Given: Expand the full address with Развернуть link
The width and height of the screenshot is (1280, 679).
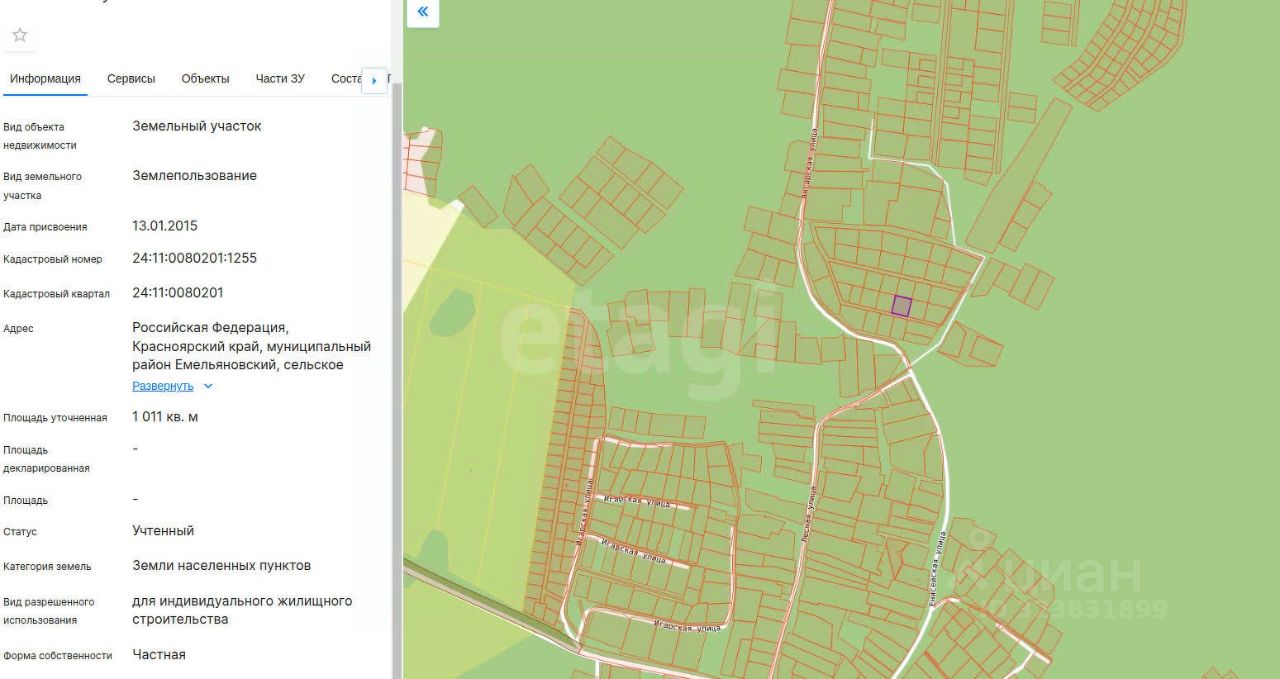Looking at the screenshot, I should coord(163,386).
